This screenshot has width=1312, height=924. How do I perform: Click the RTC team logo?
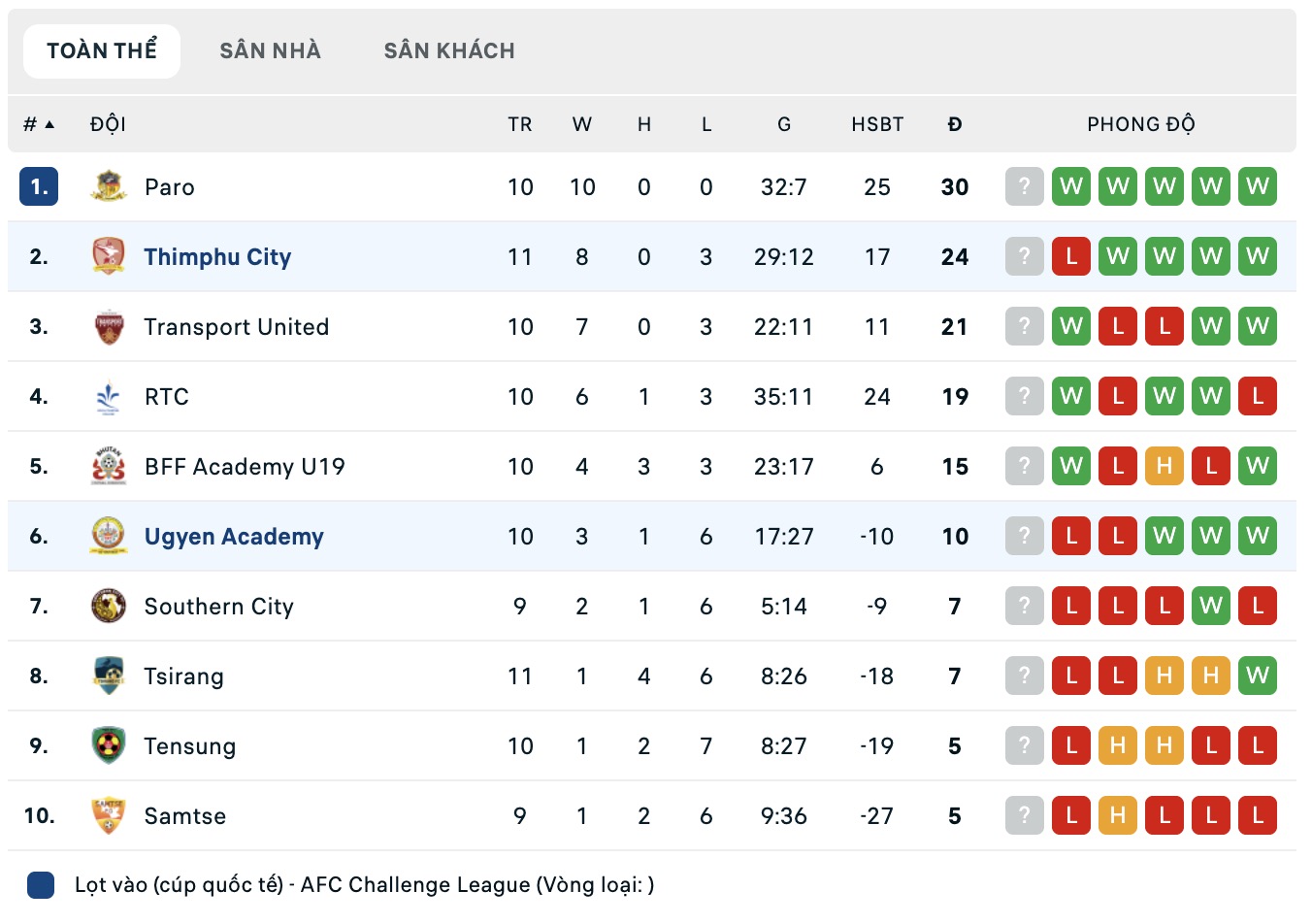109,396
